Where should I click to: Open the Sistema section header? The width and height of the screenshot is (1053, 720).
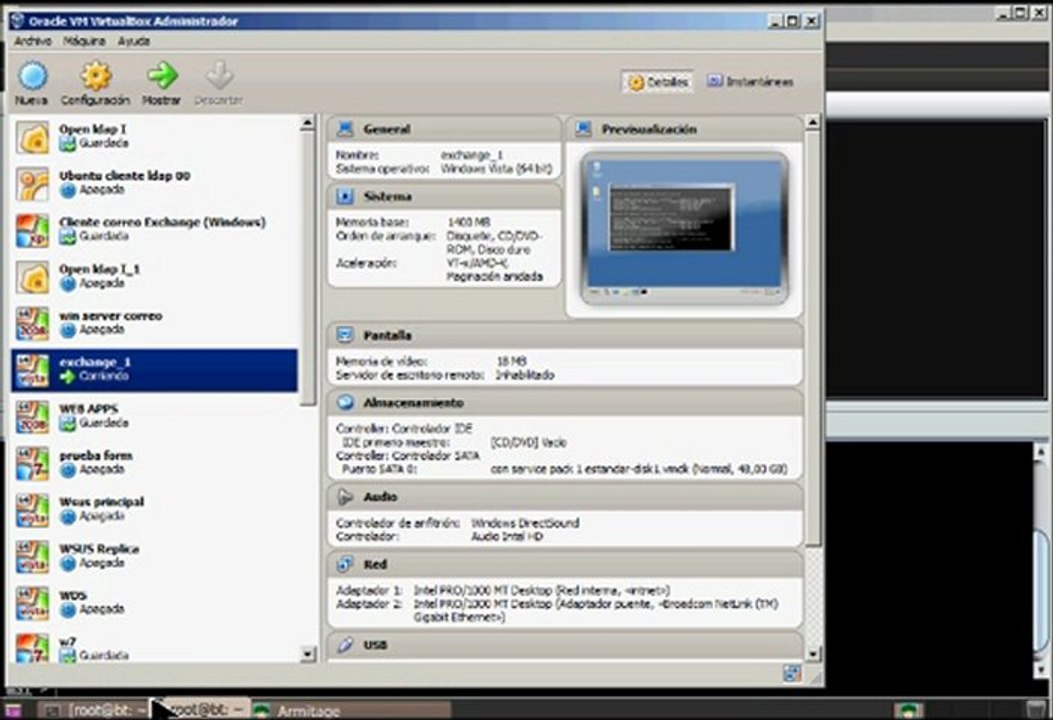coord(445,196)
